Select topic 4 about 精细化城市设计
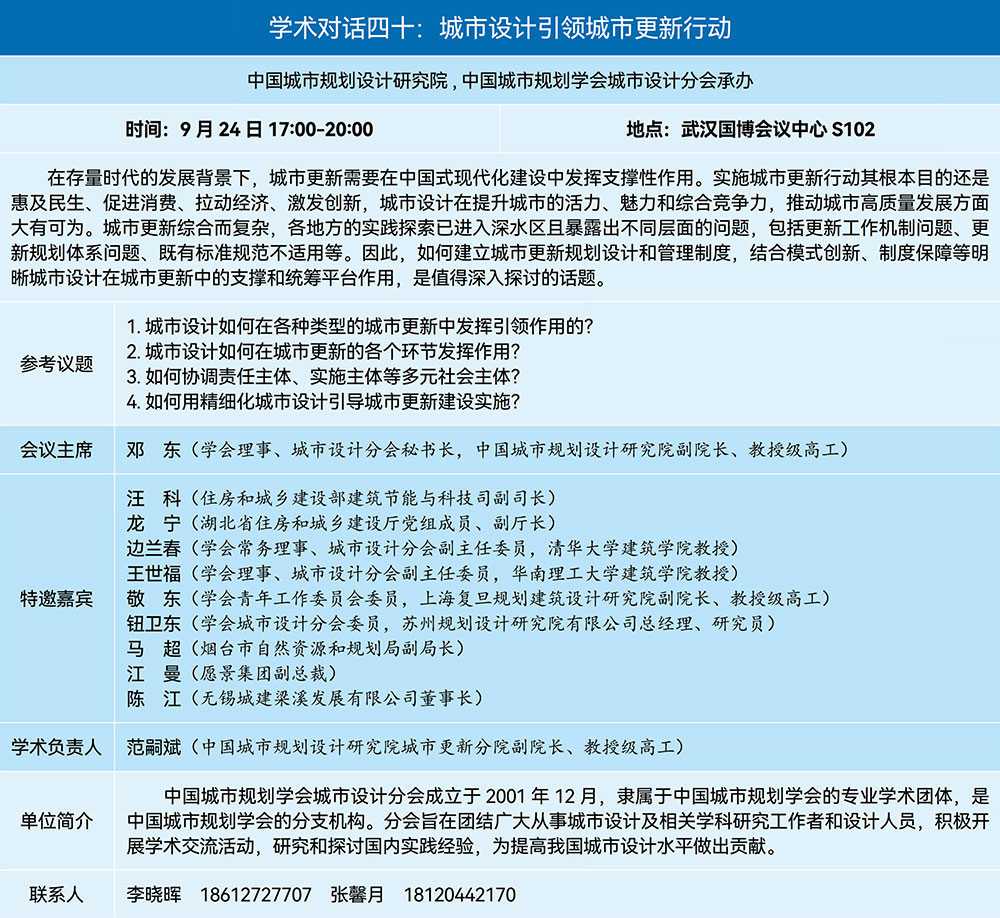This screenshot has width=1000, height=918. coord(323,401)
